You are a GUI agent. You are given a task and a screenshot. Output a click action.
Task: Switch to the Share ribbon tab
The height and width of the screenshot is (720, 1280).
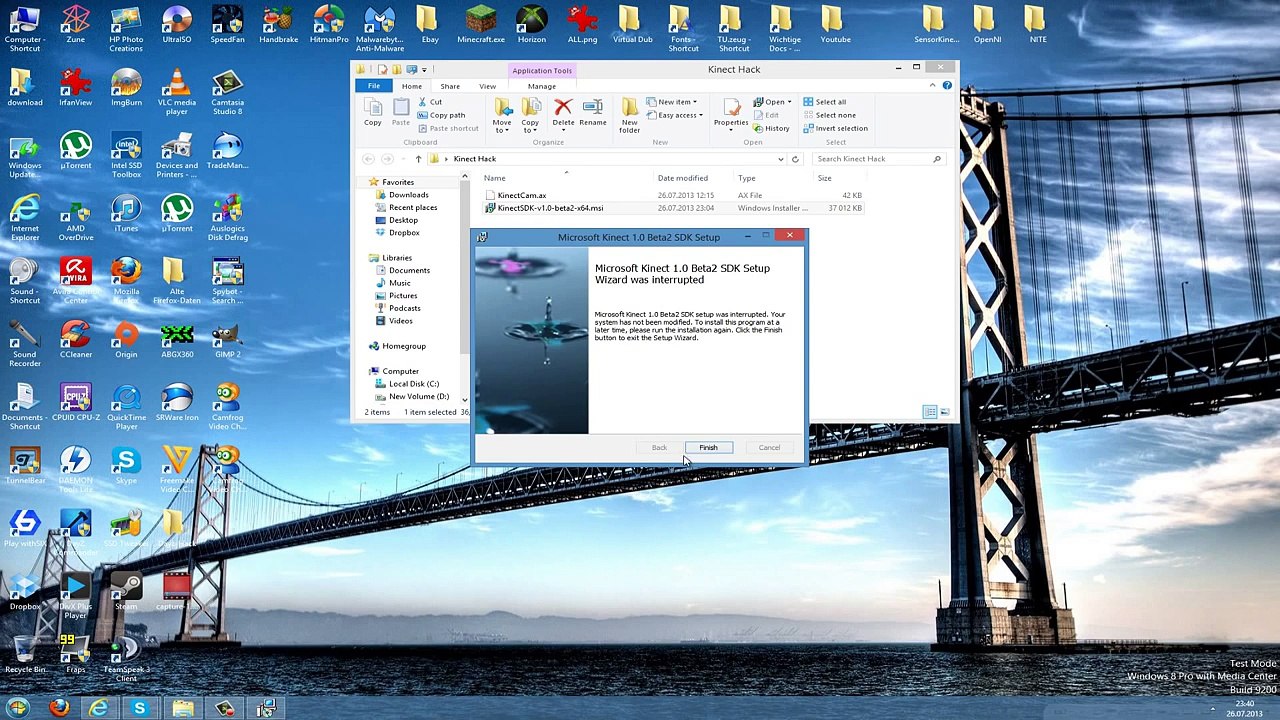(450, 86)
